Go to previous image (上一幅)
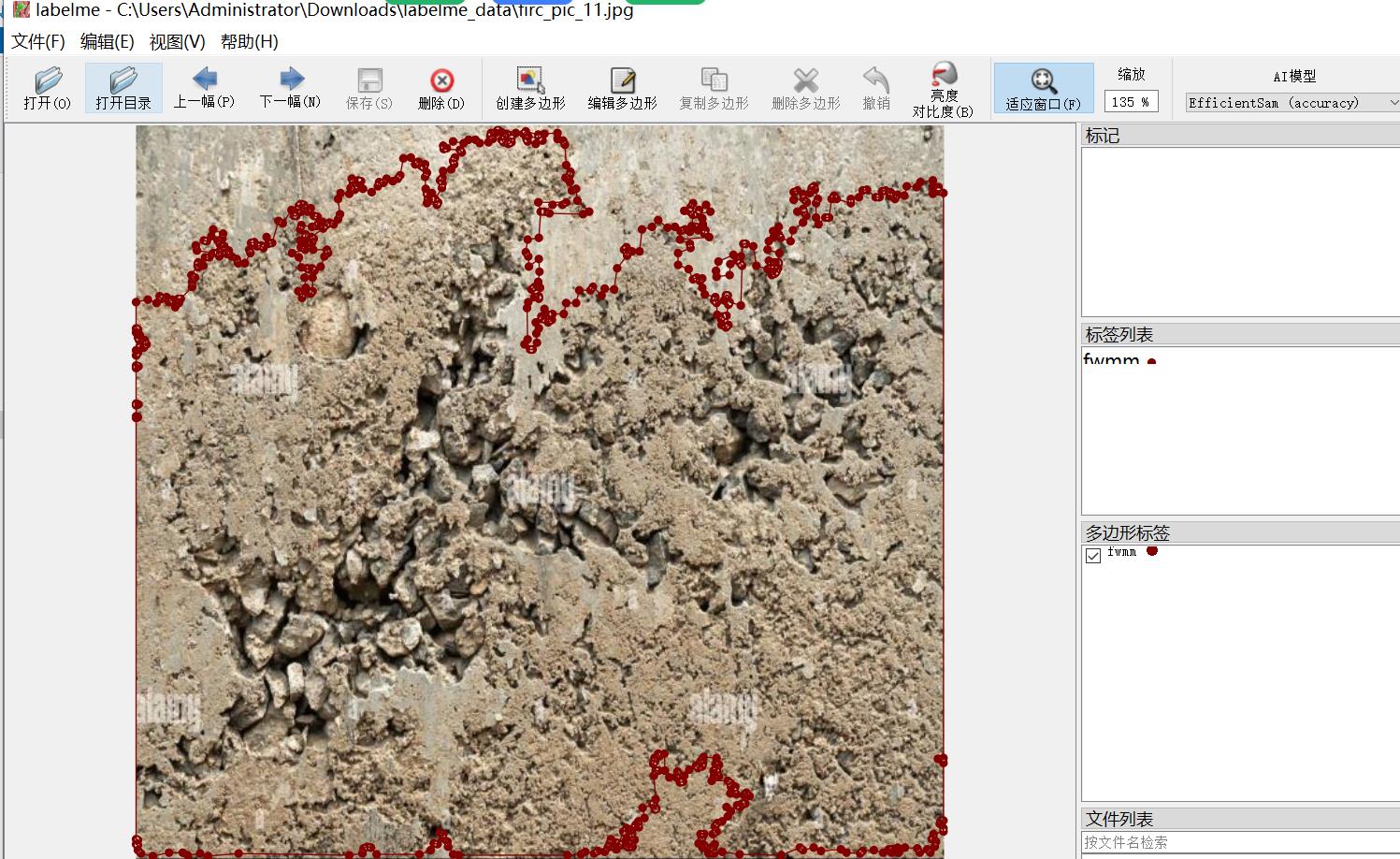Image resolution: width=1400 pixels, height=859 pixels. point(204,89)
